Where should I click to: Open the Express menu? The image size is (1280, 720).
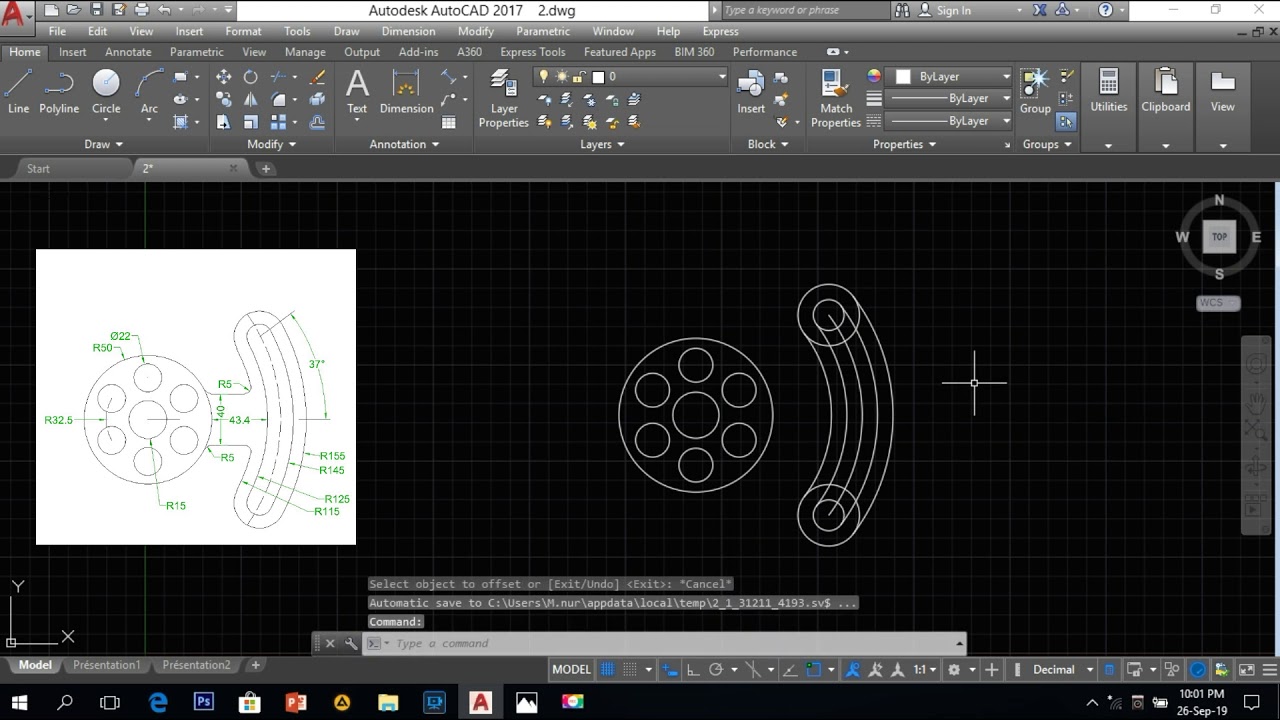pyautogui.click(x=720, y=31)
